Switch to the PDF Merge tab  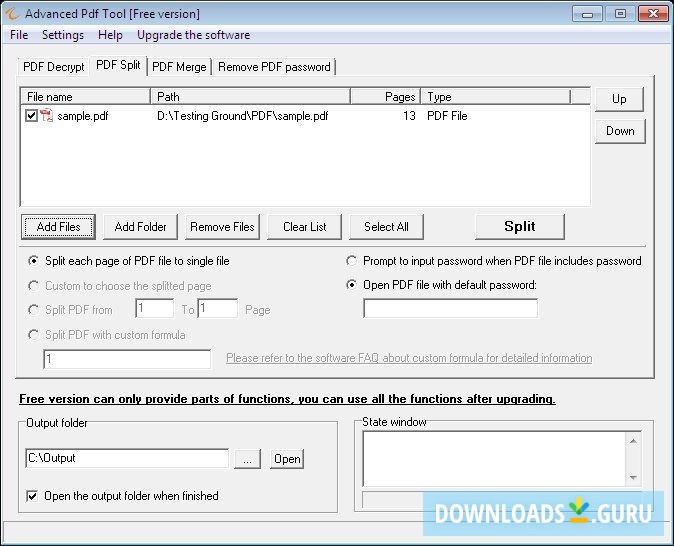pyautogui.click(x=179, y=67)
